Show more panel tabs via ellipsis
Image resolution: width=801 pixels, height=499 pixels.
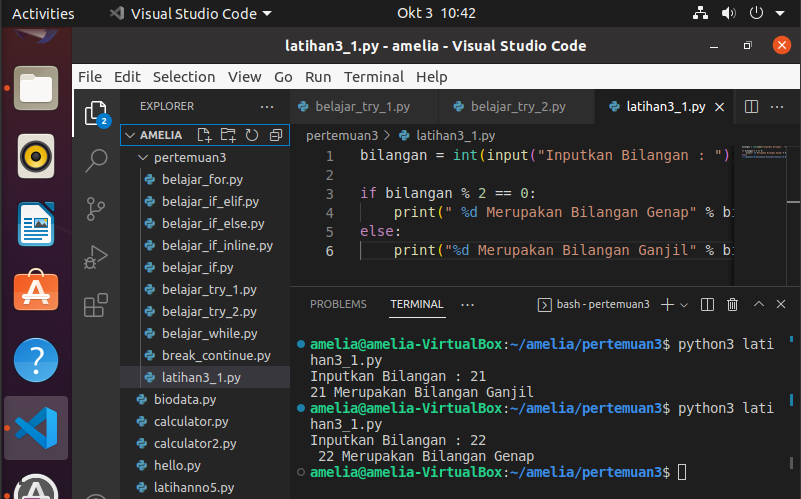(x=467, y=305)
